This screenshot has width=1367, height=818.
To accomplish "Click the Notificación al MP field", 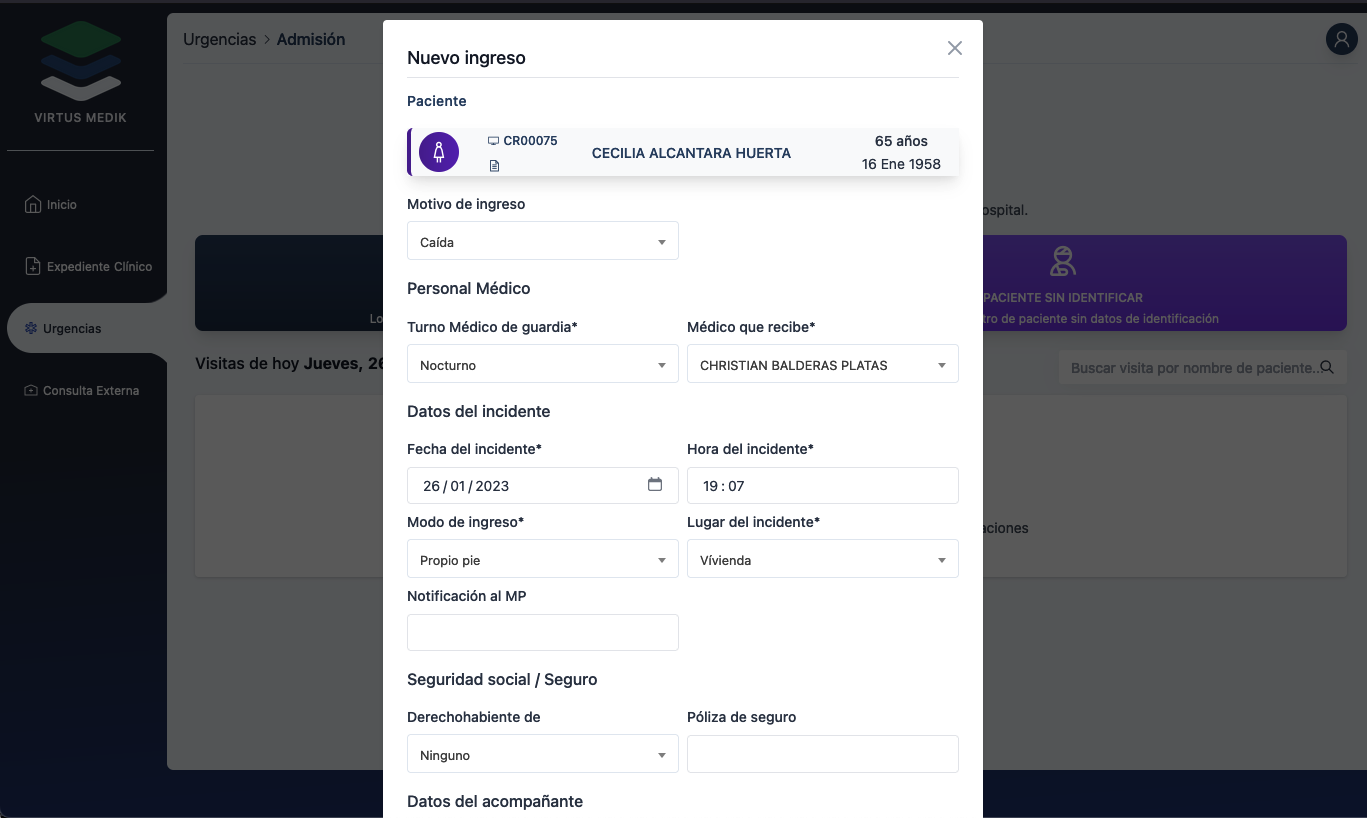I will [542, 633].
